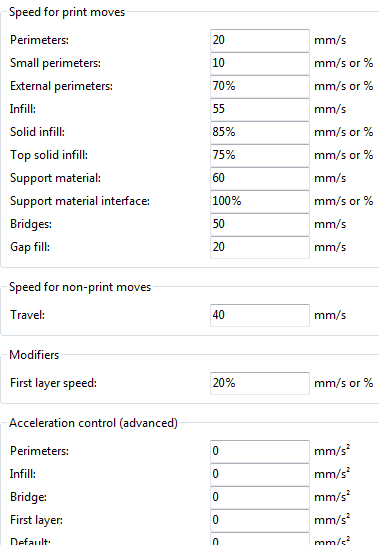379x545 pixels.
Task: Click the Support material speed field
Action: click(x=260, y=178)
